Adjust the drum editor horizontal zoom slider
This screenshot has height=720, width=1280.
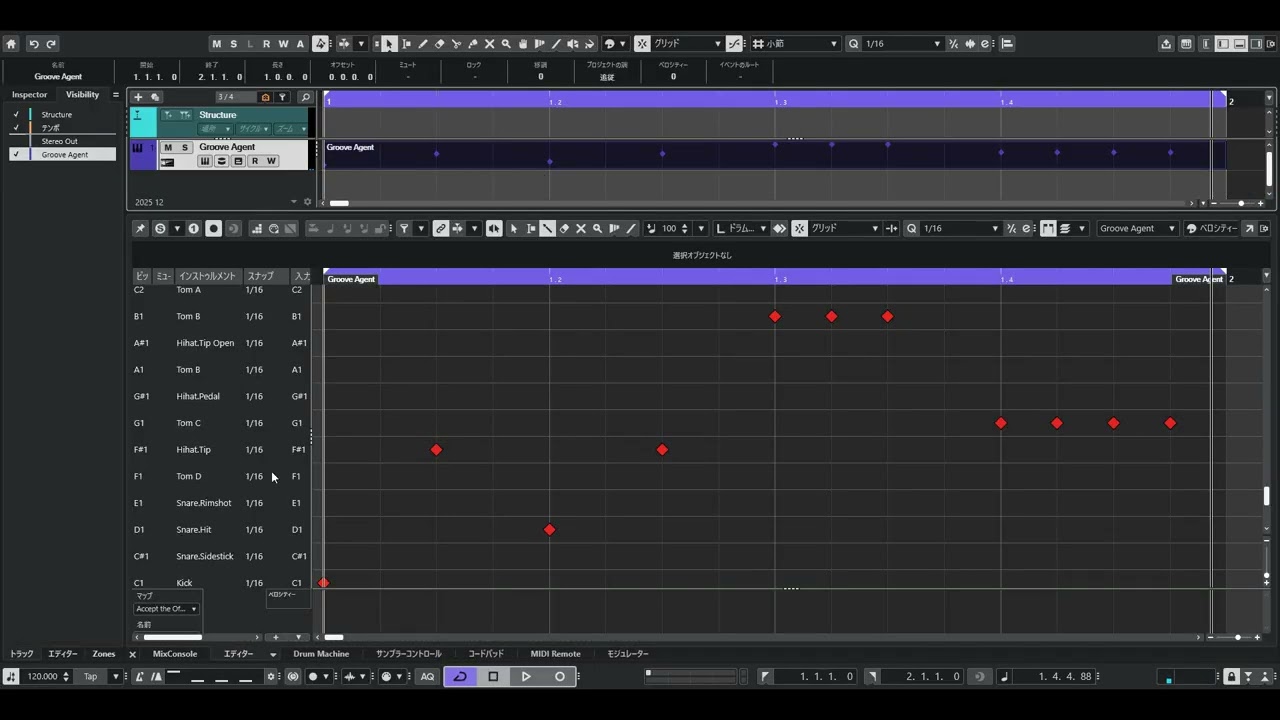[1237, 637]
